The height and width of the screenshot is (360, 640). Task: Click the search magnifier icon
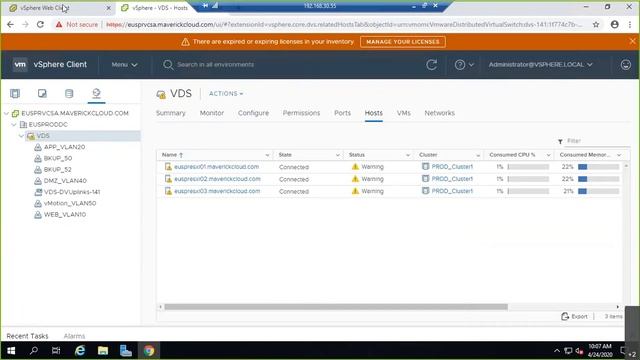pyautogui.click(x=168, y=64)
